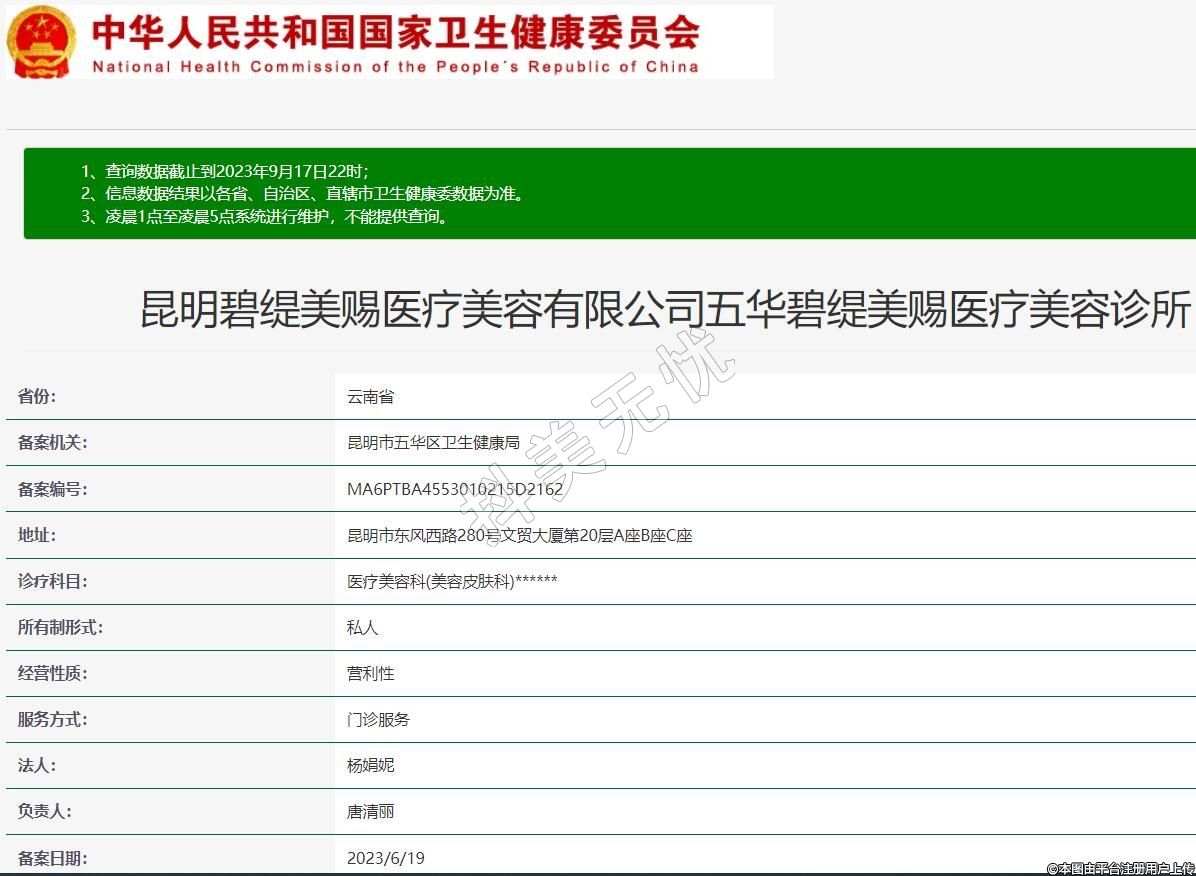Click the registration number MA6PTBA4553010215D2162
Viewport: 1196px width, 876px height.
click(455, 490)
